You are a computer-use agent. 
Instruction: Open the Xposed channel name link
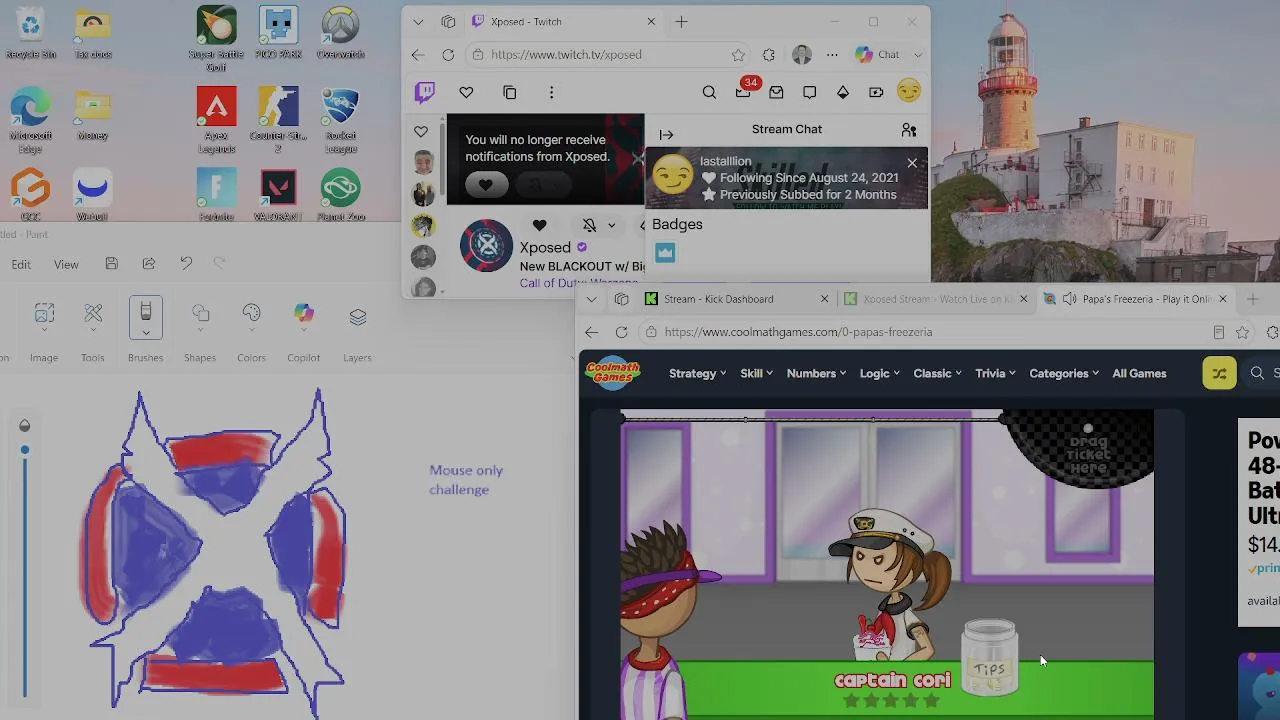coord(545,248)
